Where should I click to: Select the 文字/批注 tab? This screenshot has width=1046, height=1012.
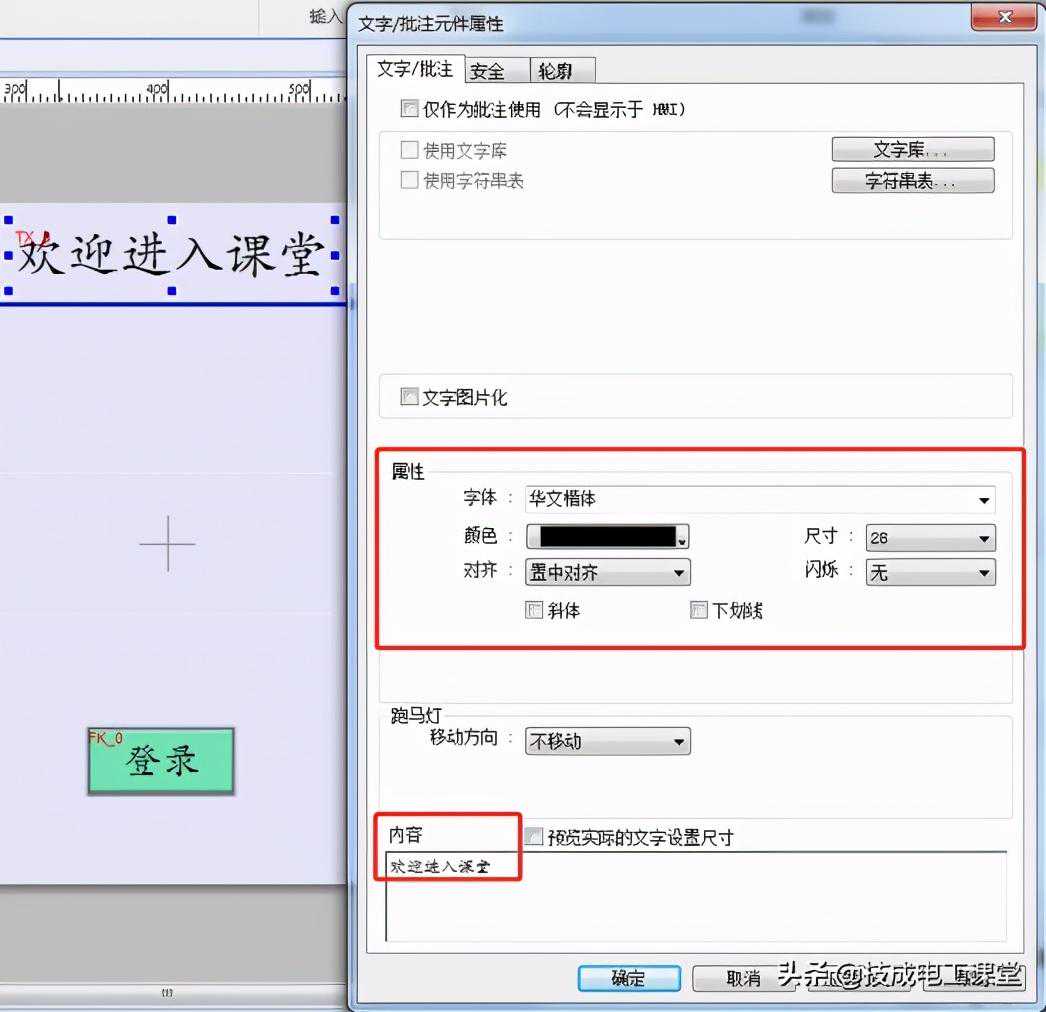click(x=415, y=69)
